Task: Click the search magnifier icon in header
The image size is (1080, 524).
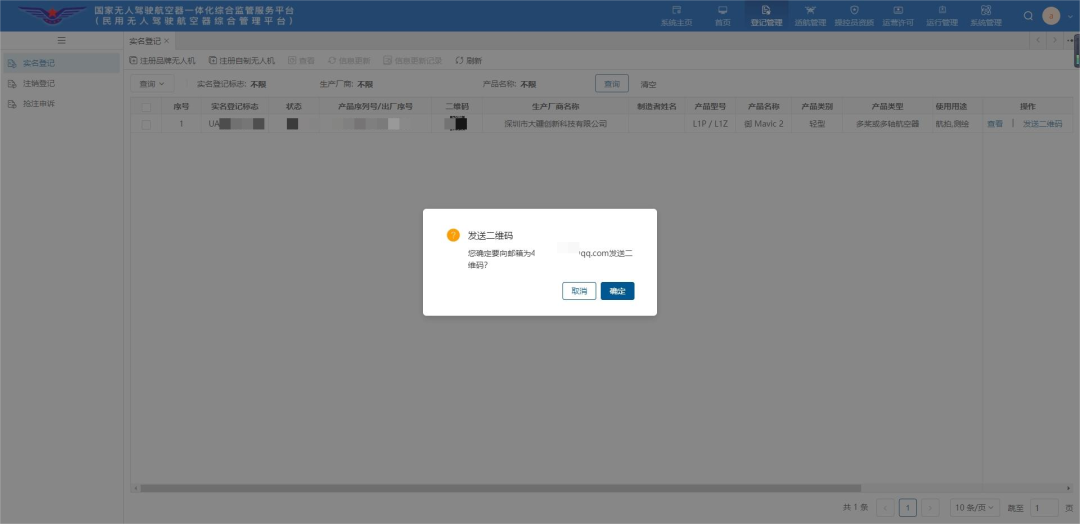Action: pyautogui.click(x=1028, y=15)
